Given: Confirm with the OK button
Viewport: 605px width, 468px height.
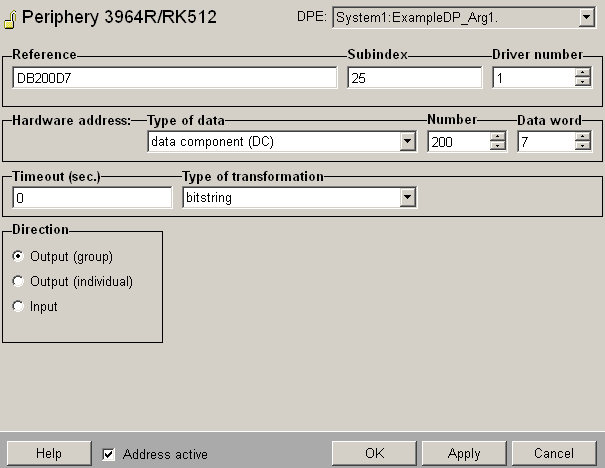Looking at the screenshot, I should (374, 453).
